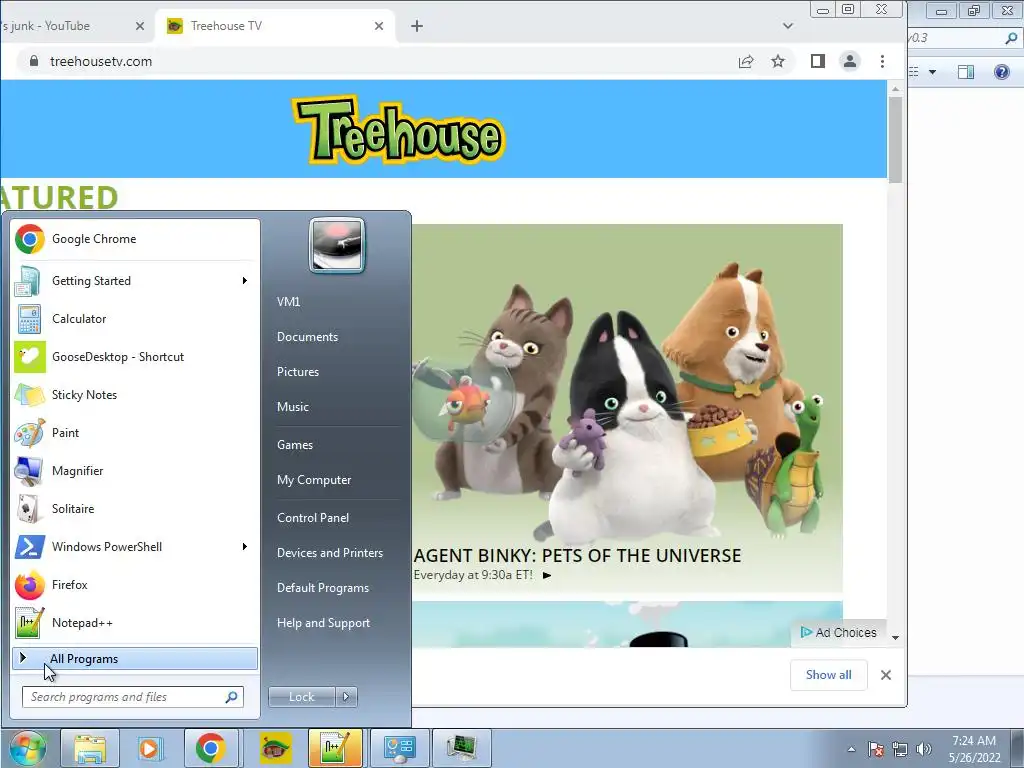
Task: Click the user account picture in Start menu
Action: click(x=337, y=246)
